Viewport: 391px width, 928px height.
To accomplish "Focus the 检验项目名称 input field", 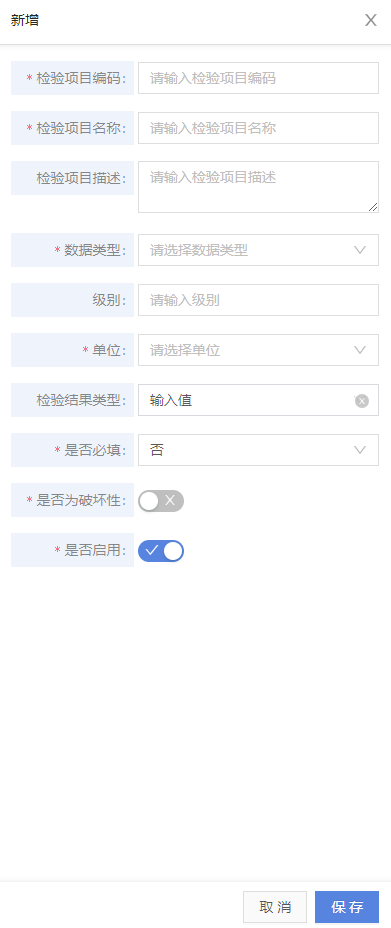I will coord(258,128).
